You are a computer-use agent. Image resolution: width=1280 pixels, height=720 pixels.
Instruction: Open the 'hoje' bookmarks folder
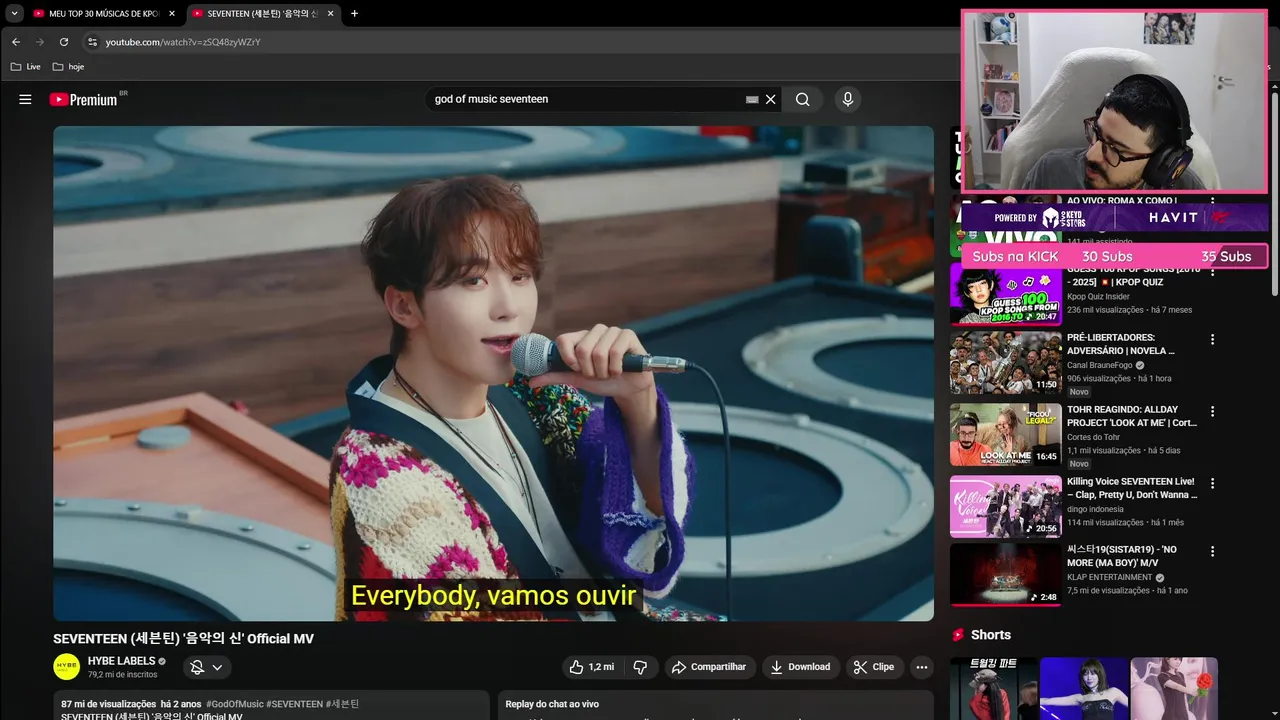point(68,67)
